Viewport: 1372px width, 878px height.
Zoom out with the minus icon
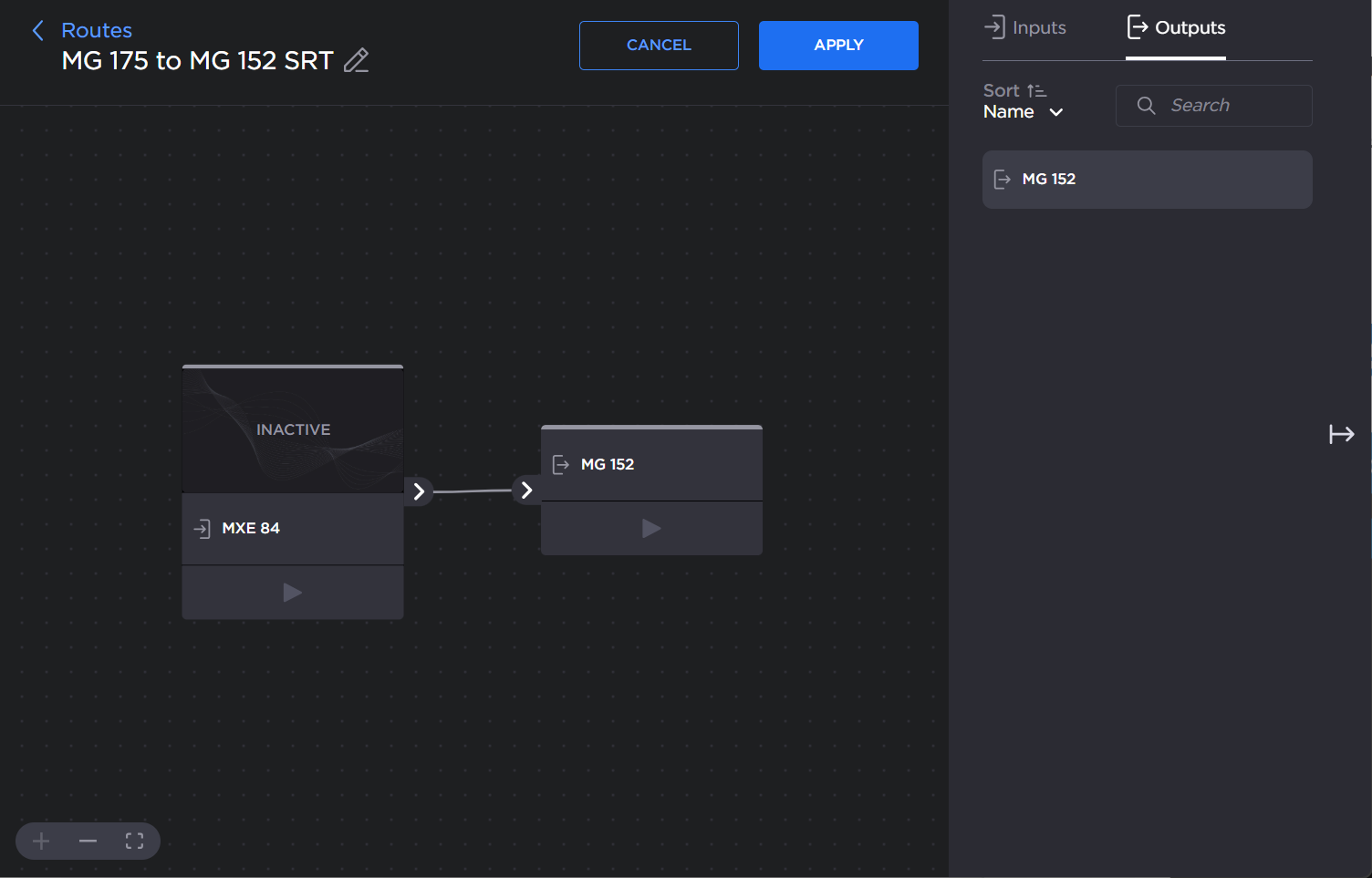[88, 841]
